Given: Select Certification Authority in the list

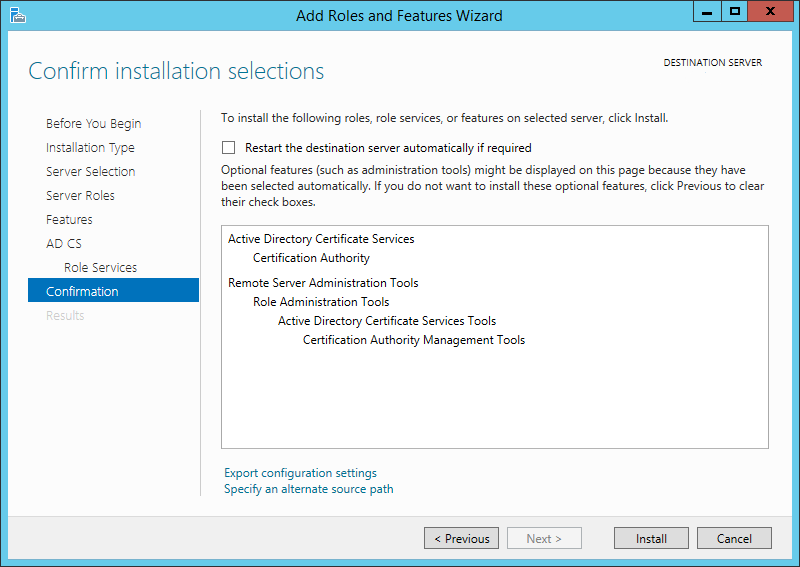Looking at the screenshot, I should point(311,258).
